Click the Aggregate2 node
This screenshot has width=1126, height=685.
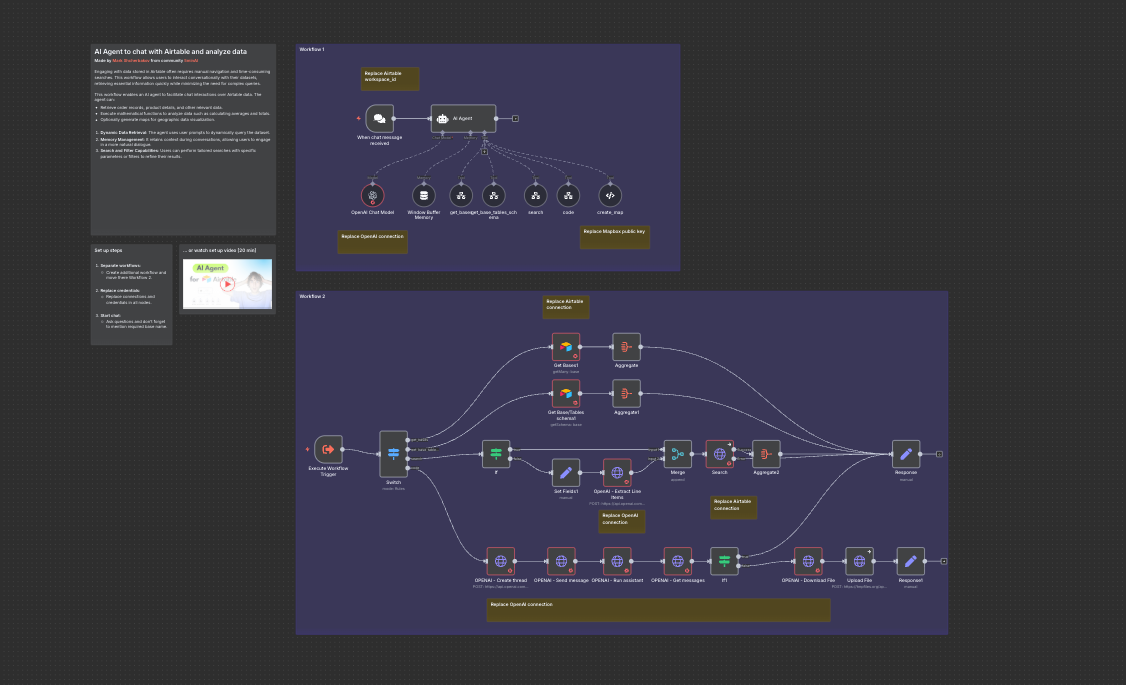(766, 454)
